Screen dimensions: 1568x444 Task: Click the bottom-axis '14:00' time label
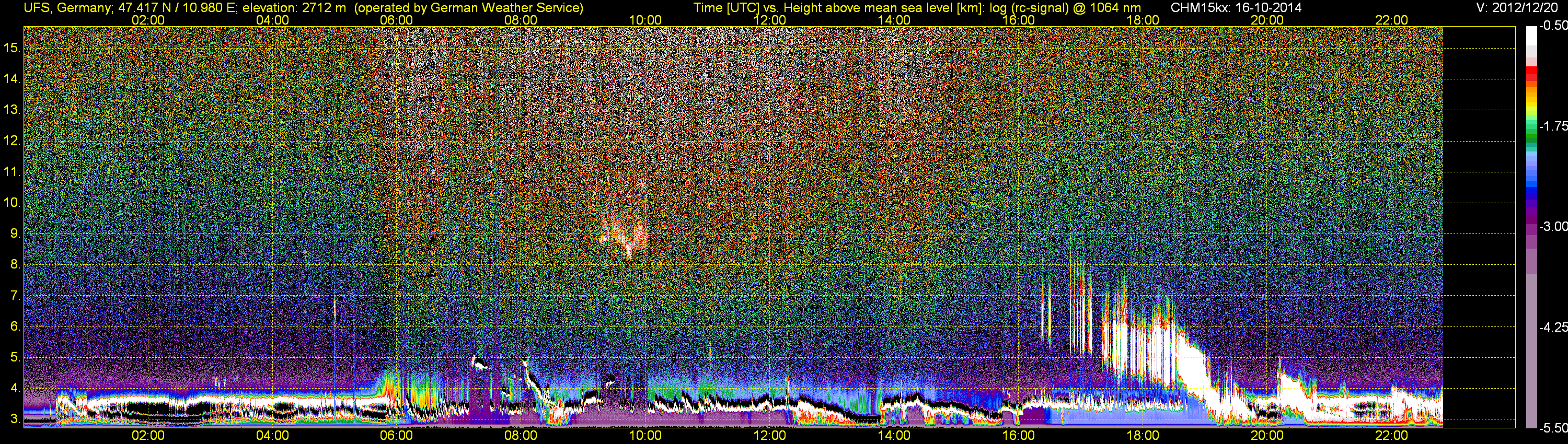[x=894, y=436]
